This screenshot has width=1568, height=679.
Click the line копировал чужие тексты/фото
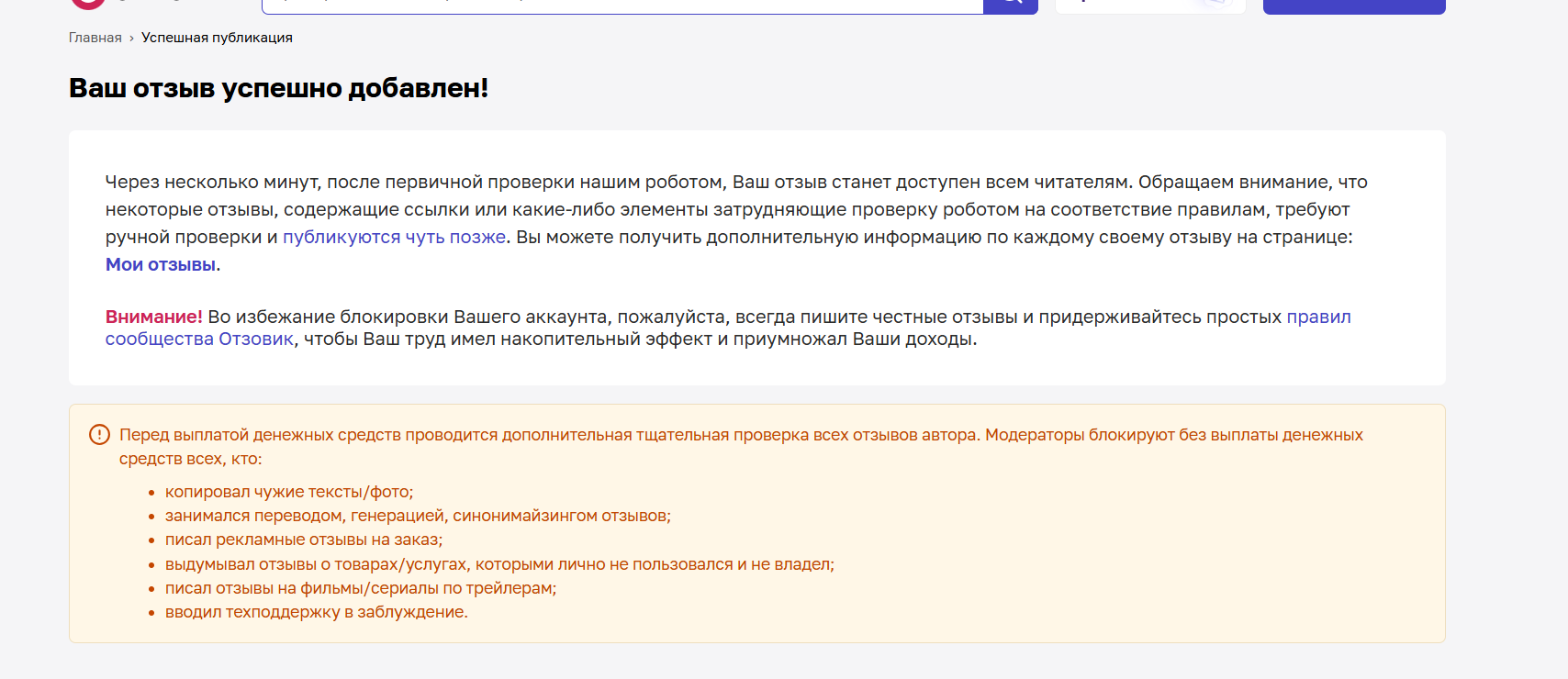tap(289, 492)
